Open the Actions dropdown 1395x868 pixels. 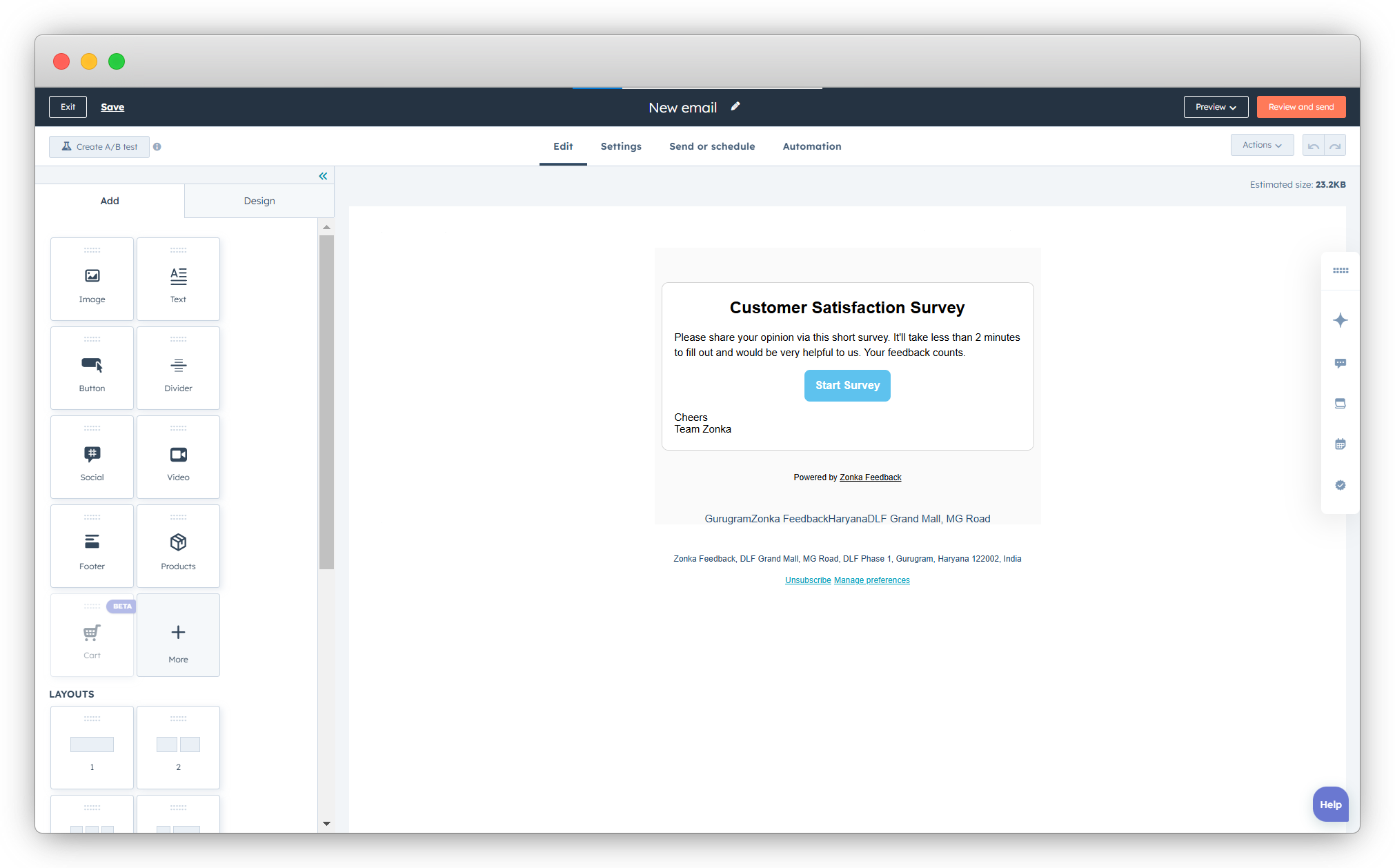click(1262, 145)
